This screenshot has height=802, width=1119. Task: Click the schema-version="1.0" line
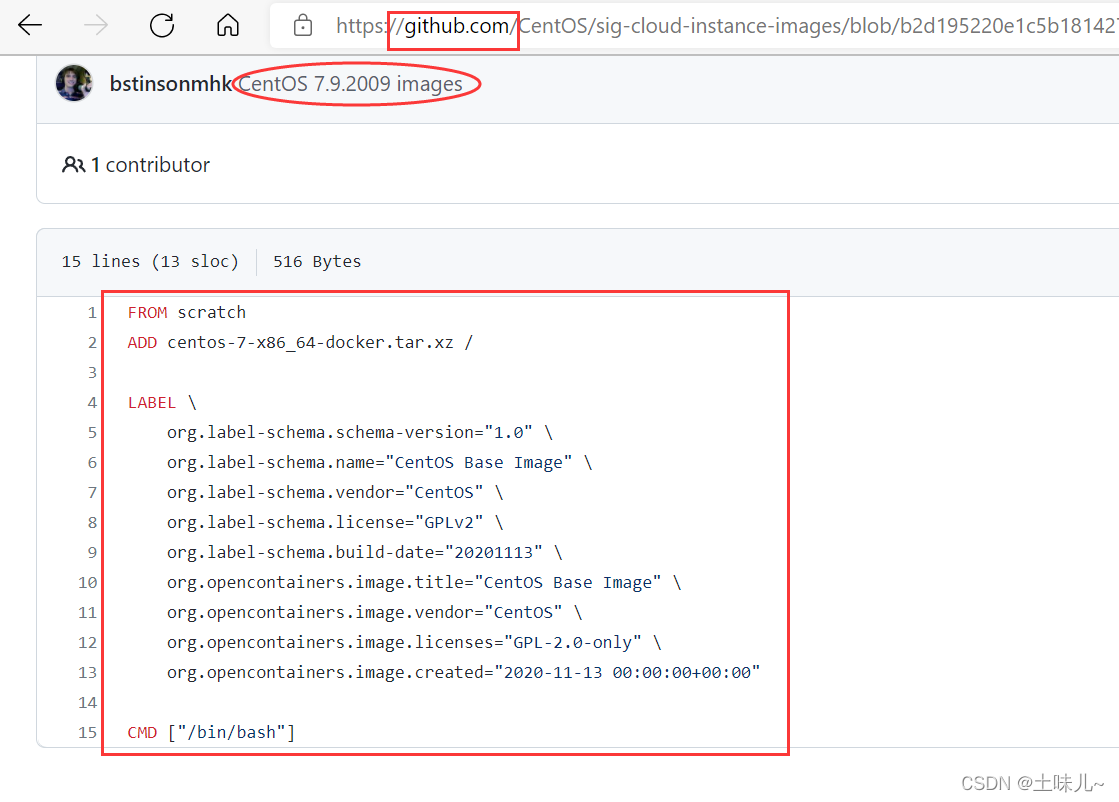pyautogui.click(x=360, y=432)
